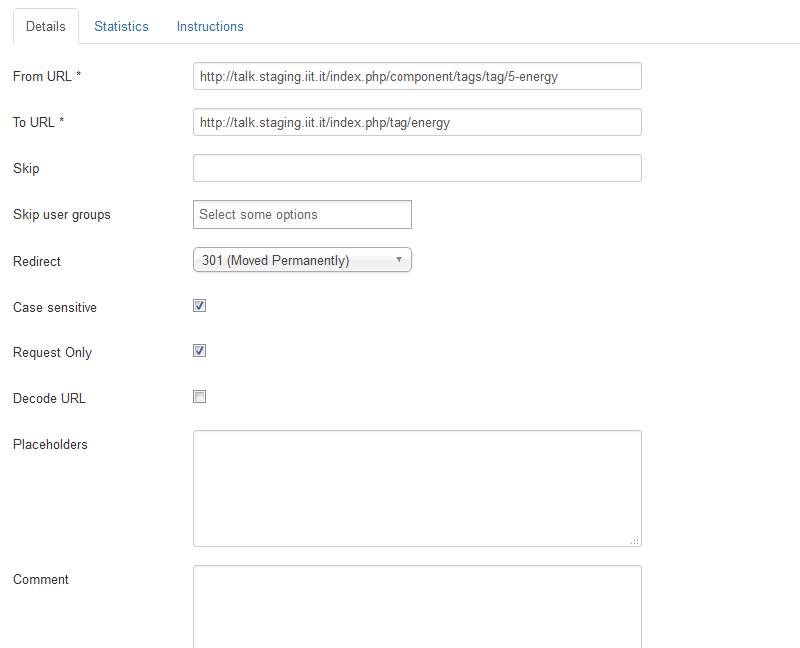Click the To URL input field
The height and width of the screenshot is (648, 800).
tap(417, 122)
